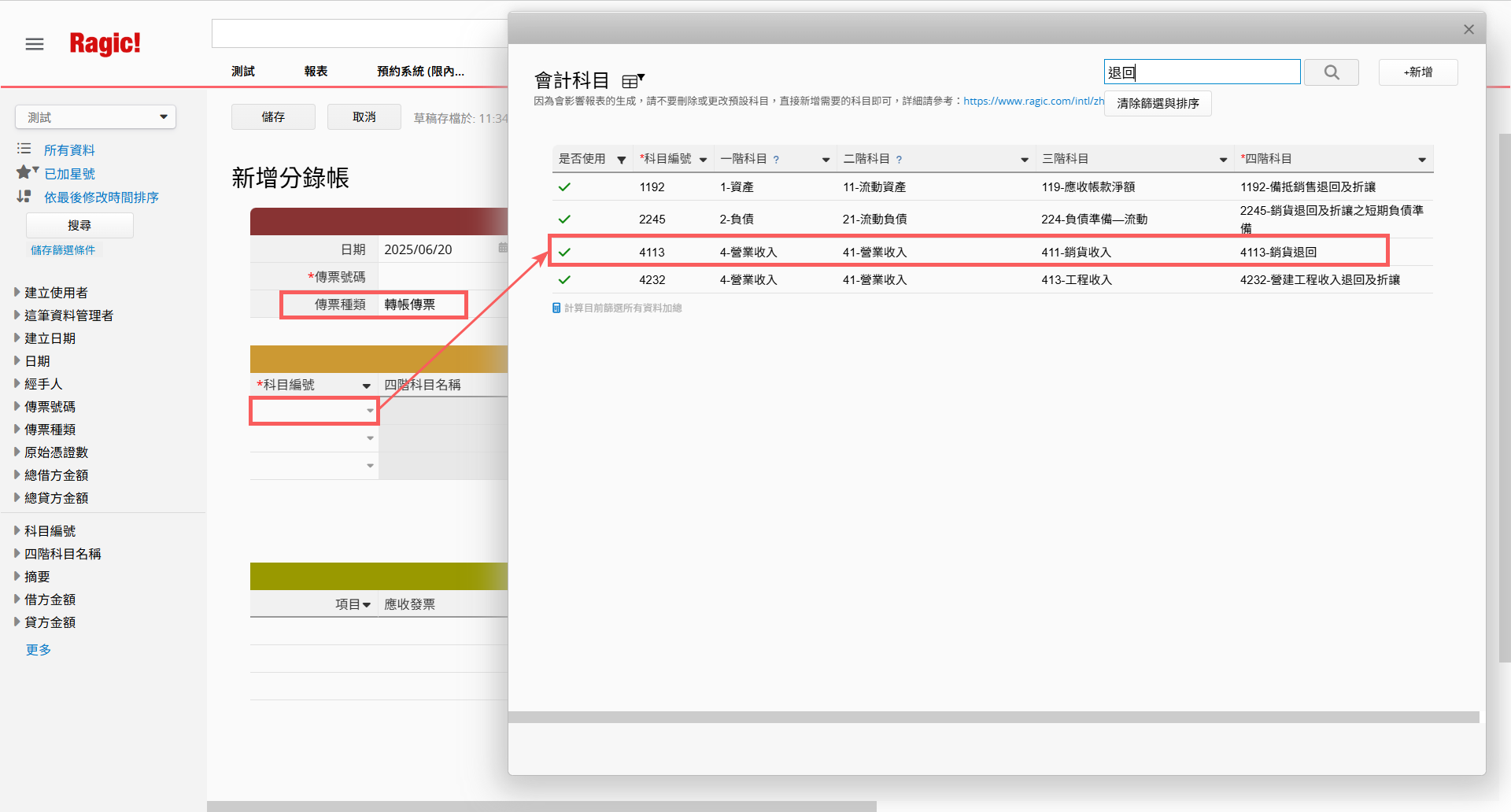Click the help icon beside 一階科目
This screenshot has width=1511, height=812.
click(x=776, y=160)
